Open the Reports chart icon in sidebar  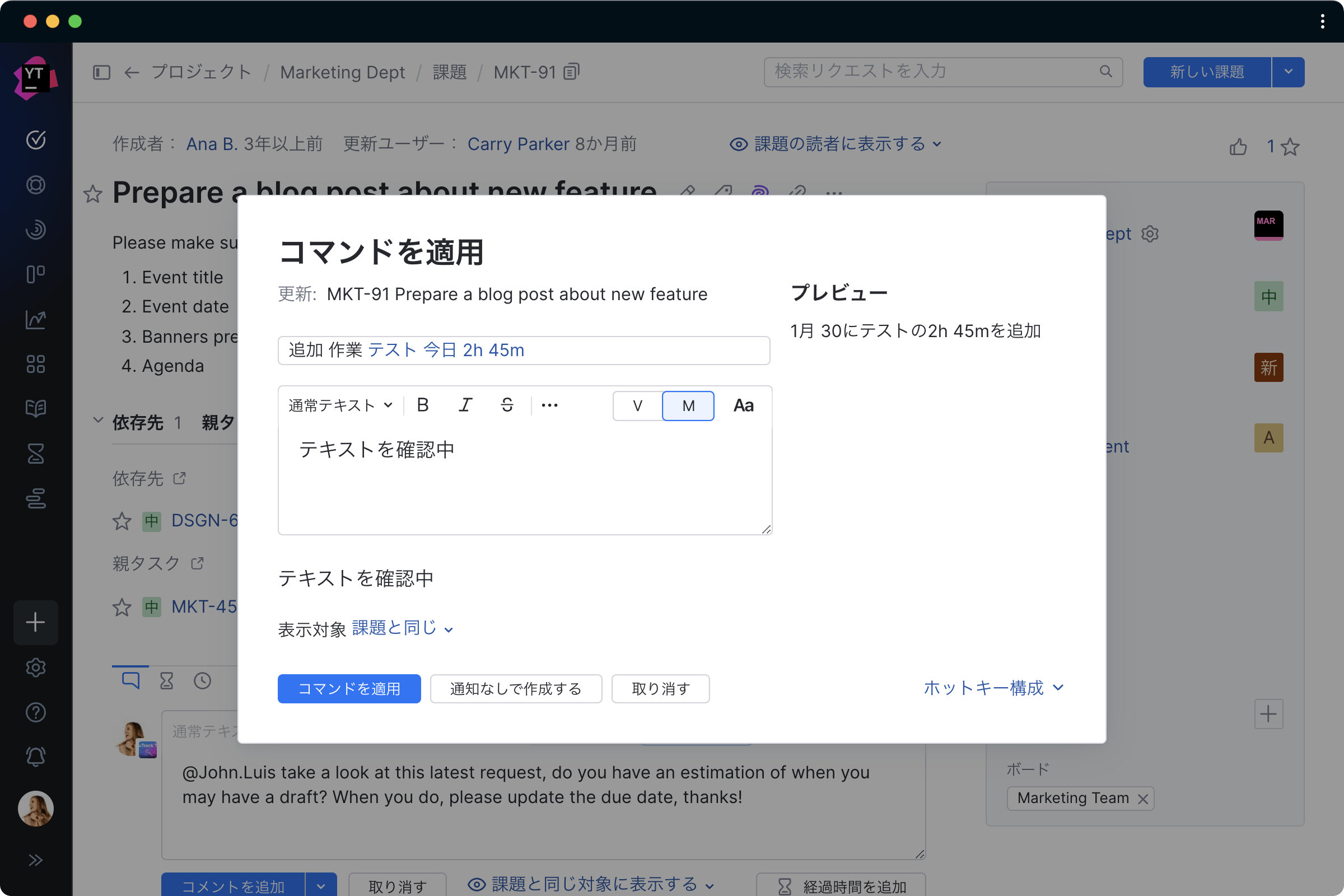tap(35, 319)
